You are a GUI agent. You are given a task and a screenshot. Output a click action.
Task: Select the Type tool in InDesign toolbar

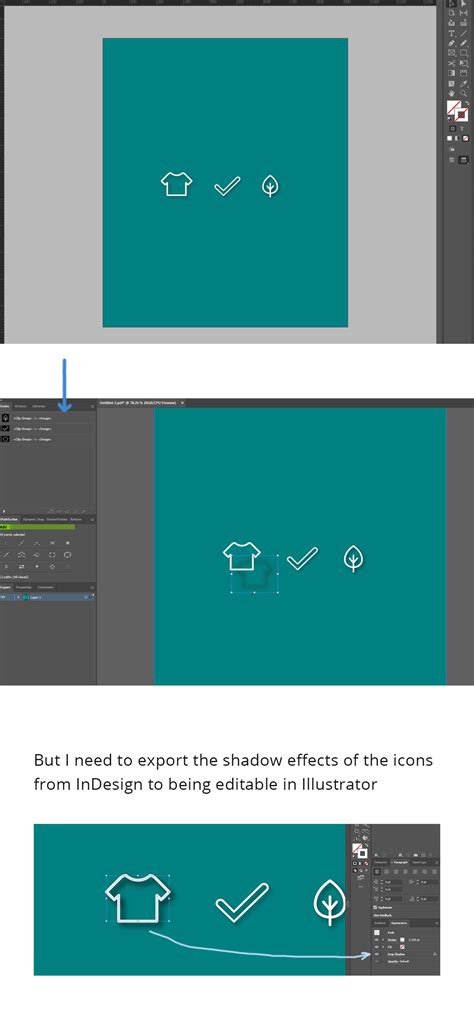tap(452, 33)
